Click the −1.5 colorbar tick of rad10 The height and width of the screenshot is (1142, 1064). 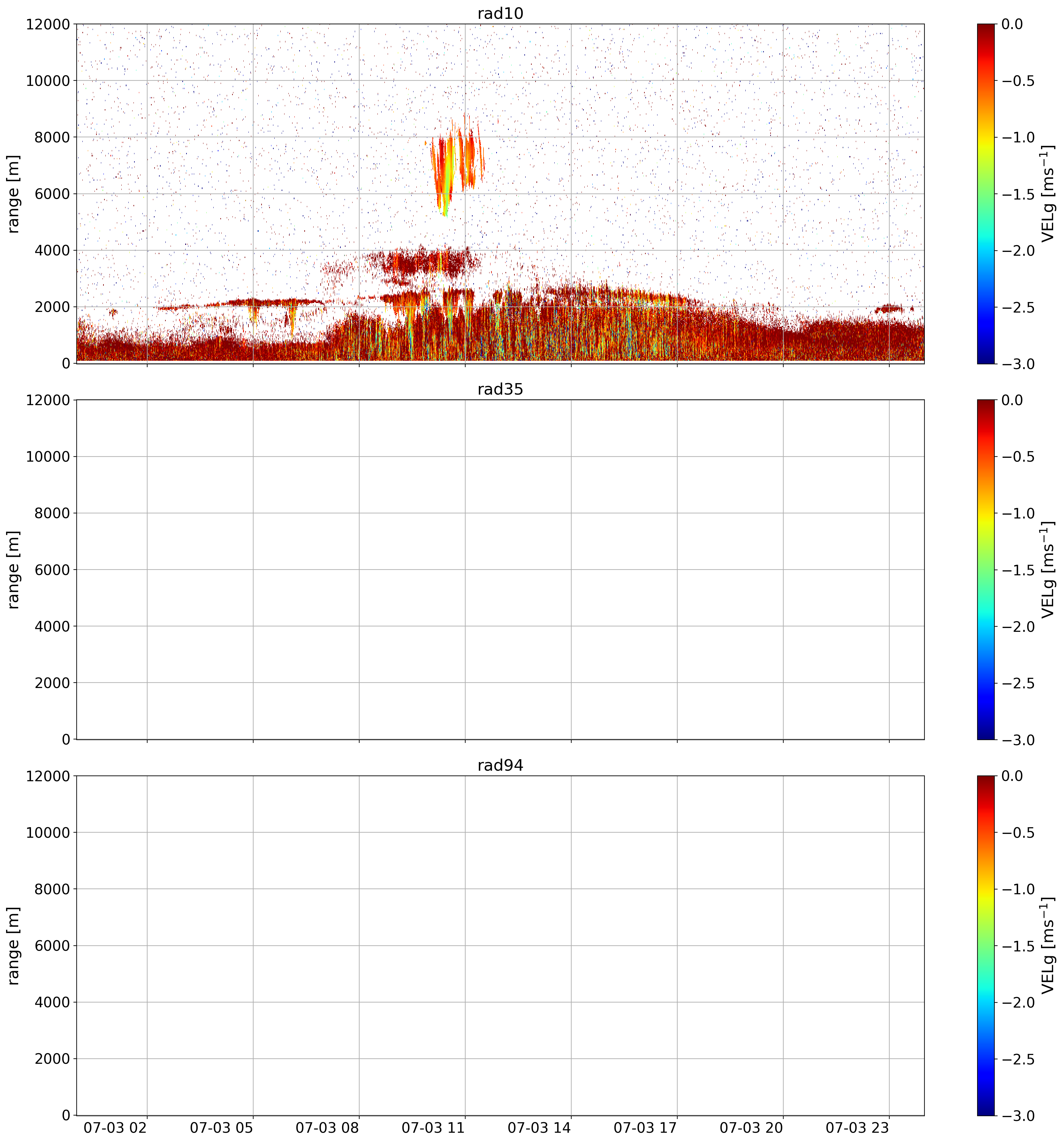click(x=1018, y=194)
